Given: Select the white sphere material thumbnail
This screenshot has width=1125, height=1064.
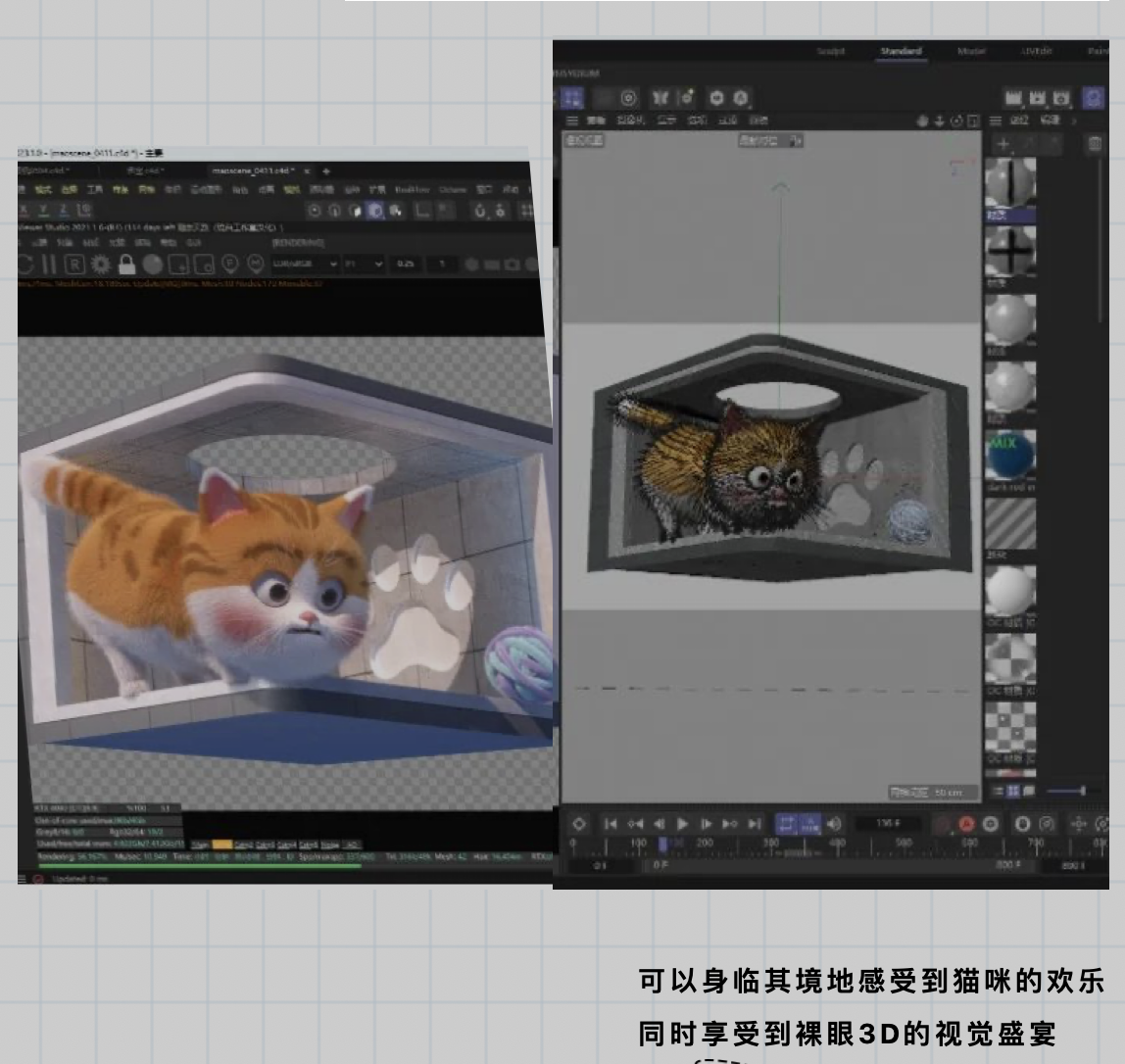Looking at the screenshot, I should (x=1009, y=591).
